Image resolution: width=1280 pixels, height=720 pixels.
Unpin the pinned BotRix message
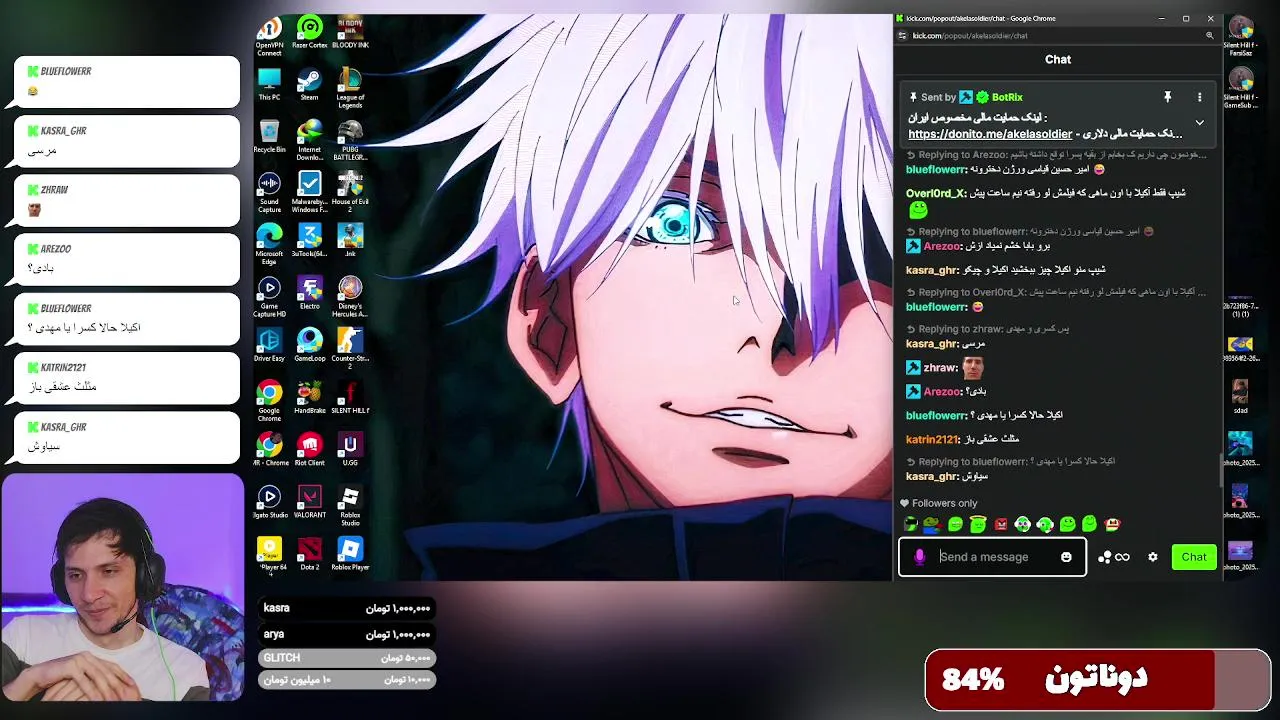click(x=1167, y=97)
